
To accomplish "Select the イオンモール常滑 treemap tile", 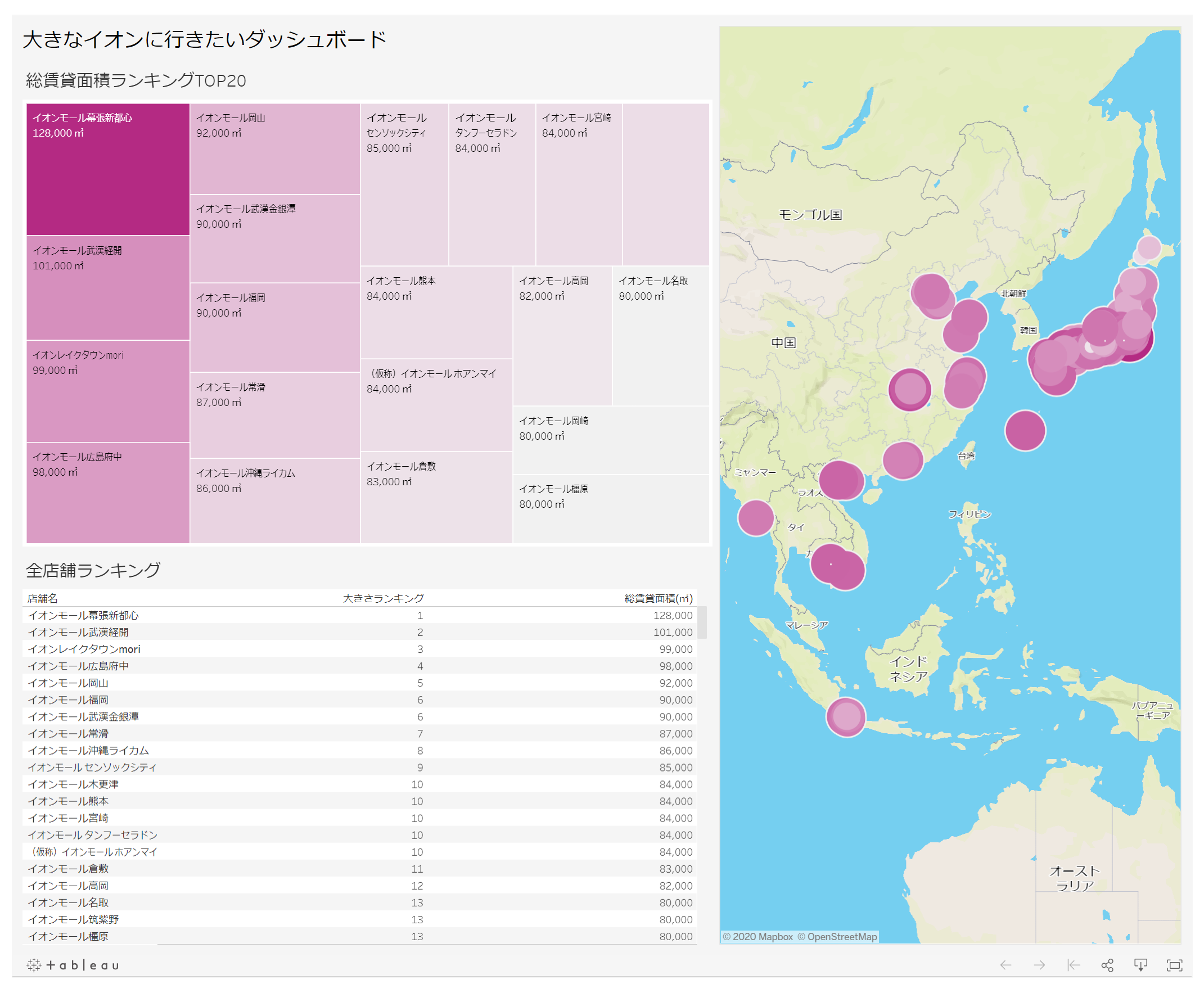I will (275, 416).
